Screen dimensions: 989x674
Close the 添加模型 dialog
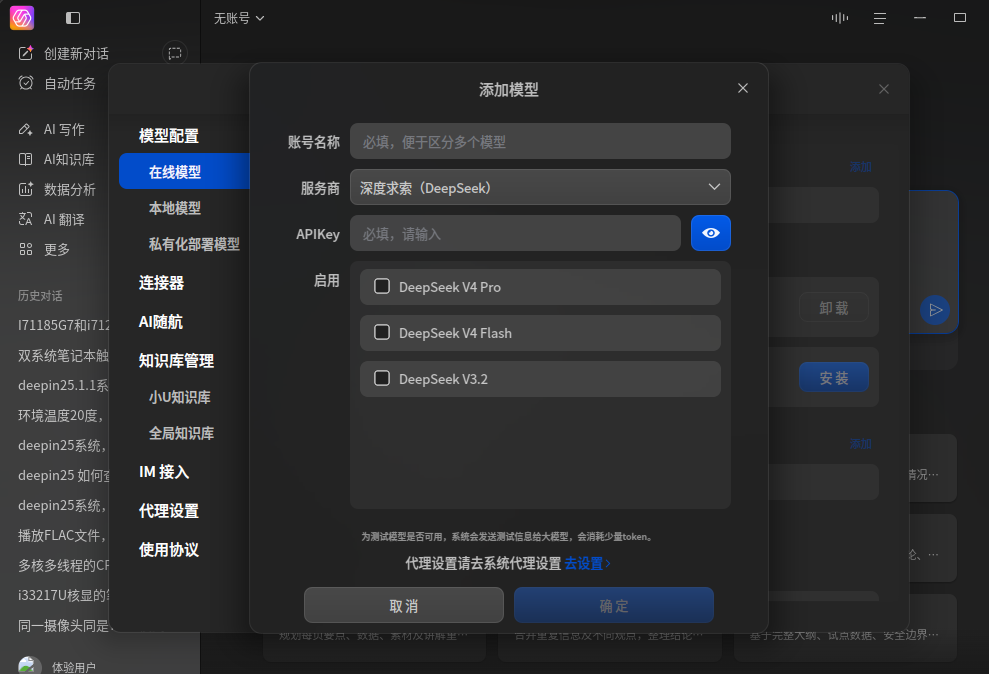coord(743,88)
